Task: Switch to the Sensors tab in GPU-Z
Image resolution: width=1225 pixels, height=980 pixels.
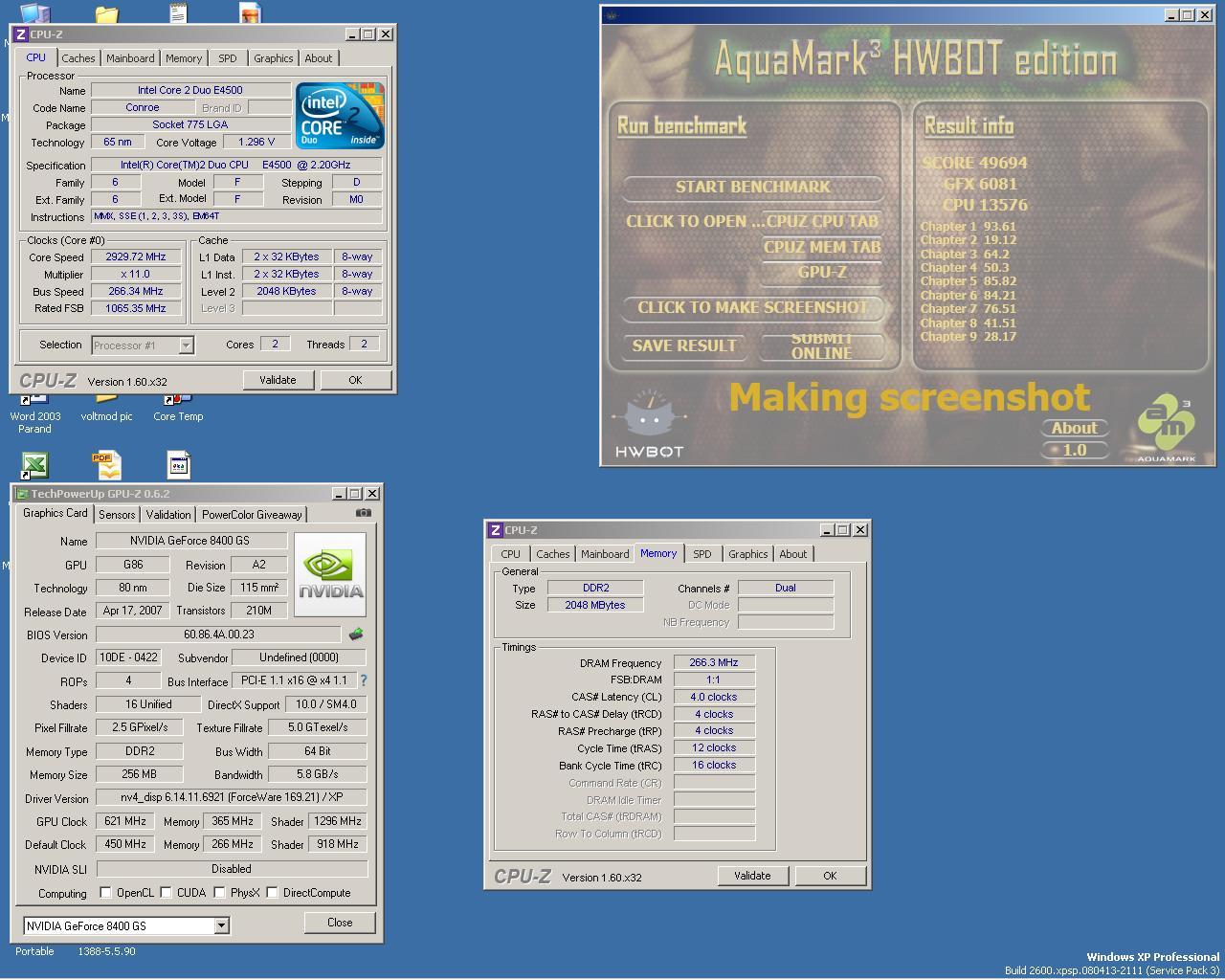Action: (x=117, y=515)
